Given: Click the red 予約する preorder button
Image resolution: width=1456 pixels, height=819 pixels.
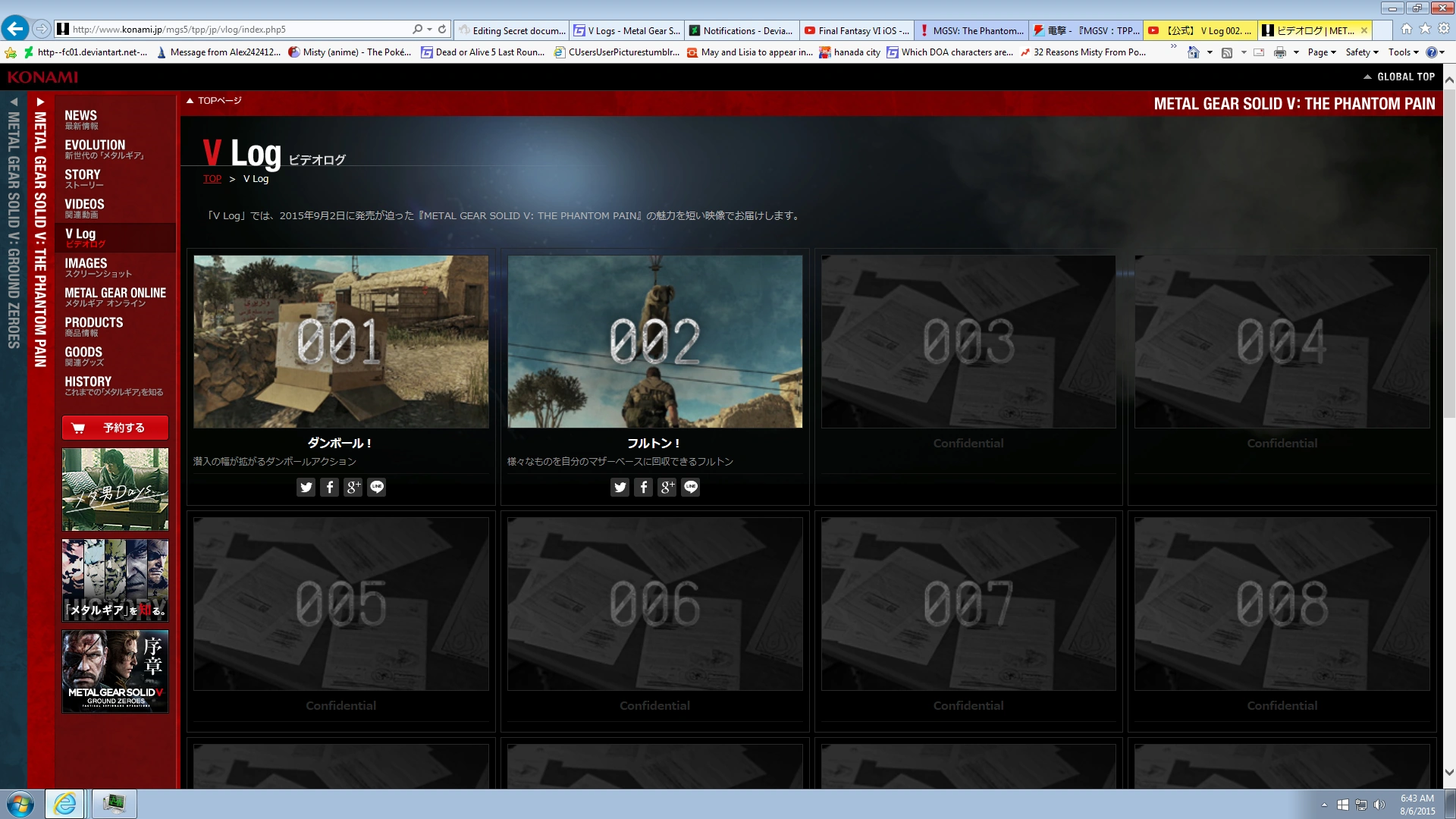Looking at the screenshot, I should pos(115,428).
